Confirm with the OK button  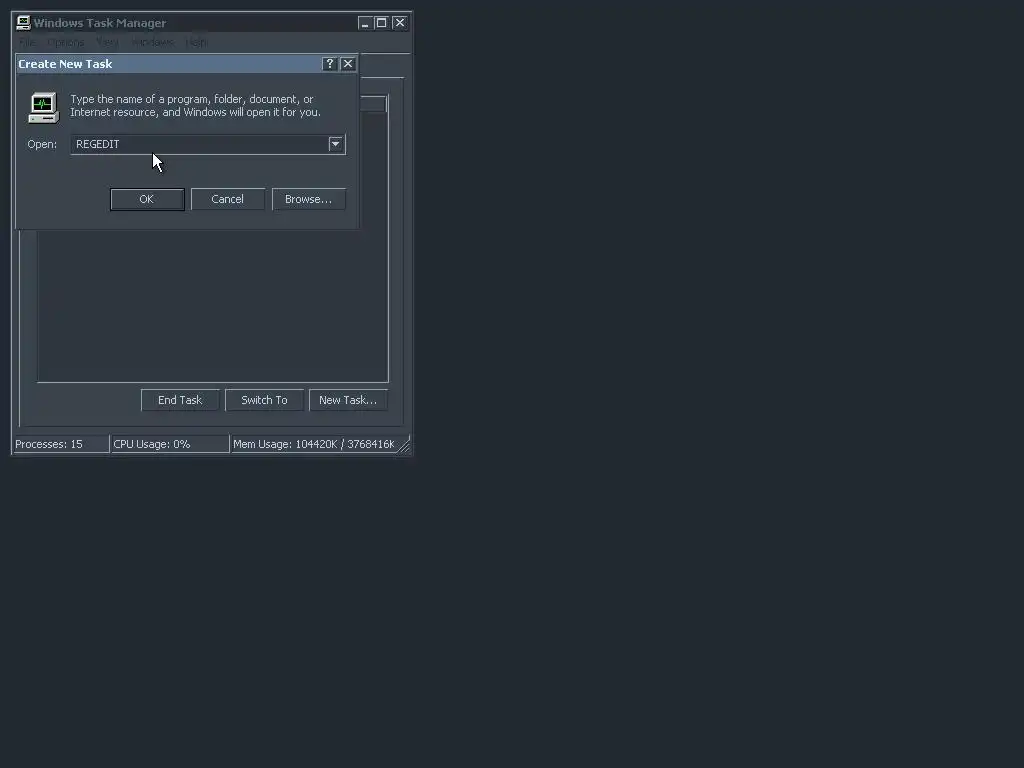point(147,199)
